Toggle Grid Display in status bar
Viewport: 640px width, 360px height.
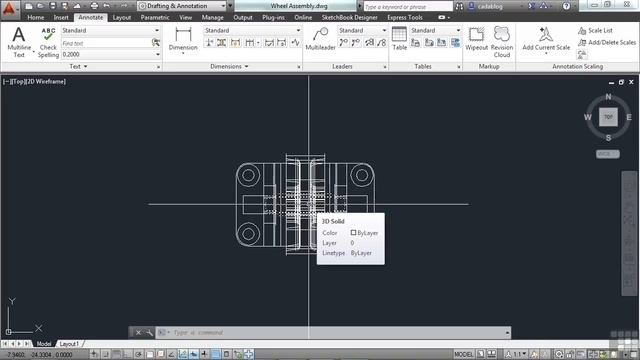[x=117, y=354]
